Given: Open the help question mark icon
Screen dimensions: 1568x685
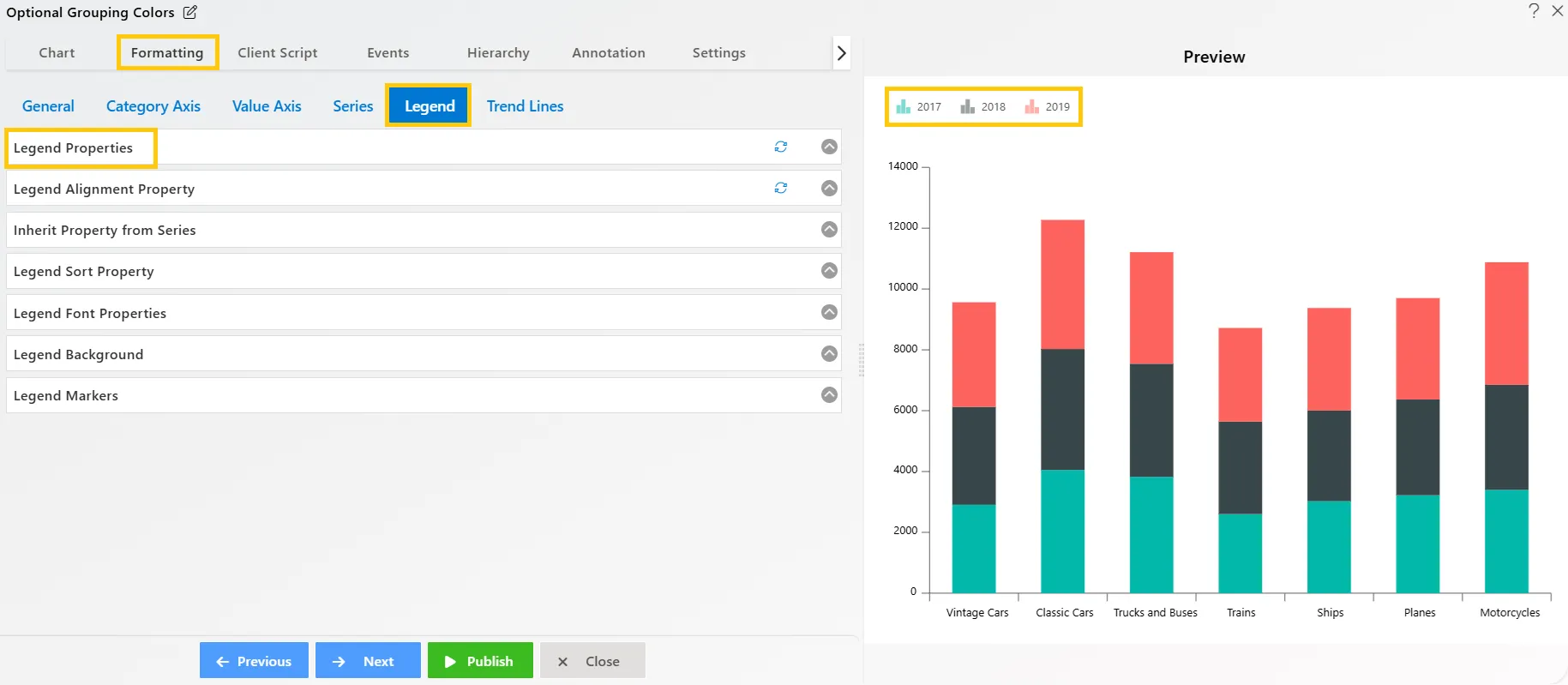Looking at the screenshot, I should click(x=1534, y=10).
